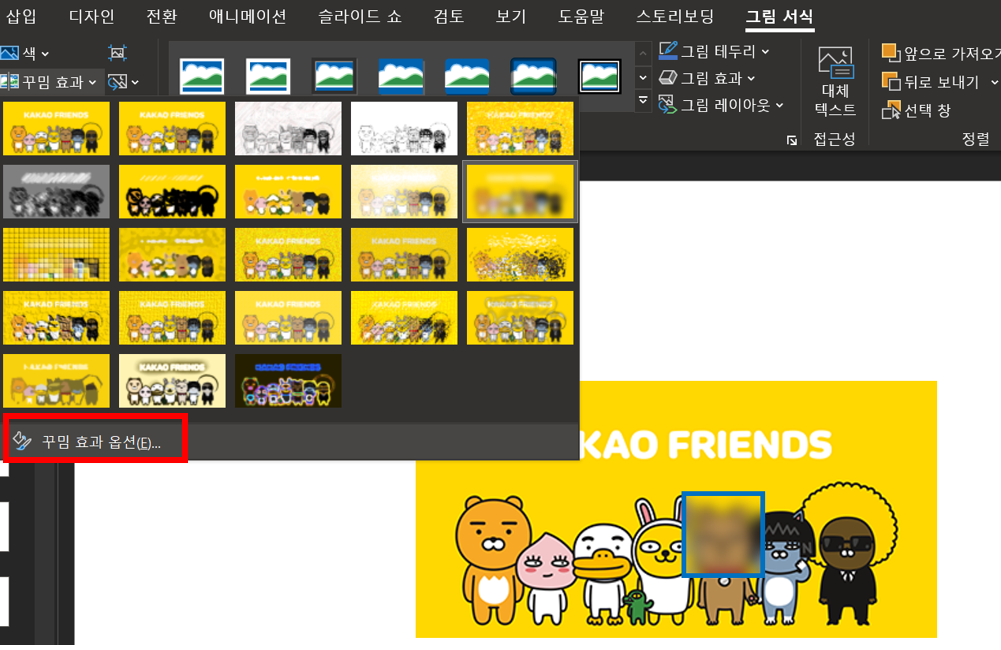The height and width of the screenshot is (650, 1001).
Task: Apply the Film Grain effect thumbnail
Action: (288, 255)
